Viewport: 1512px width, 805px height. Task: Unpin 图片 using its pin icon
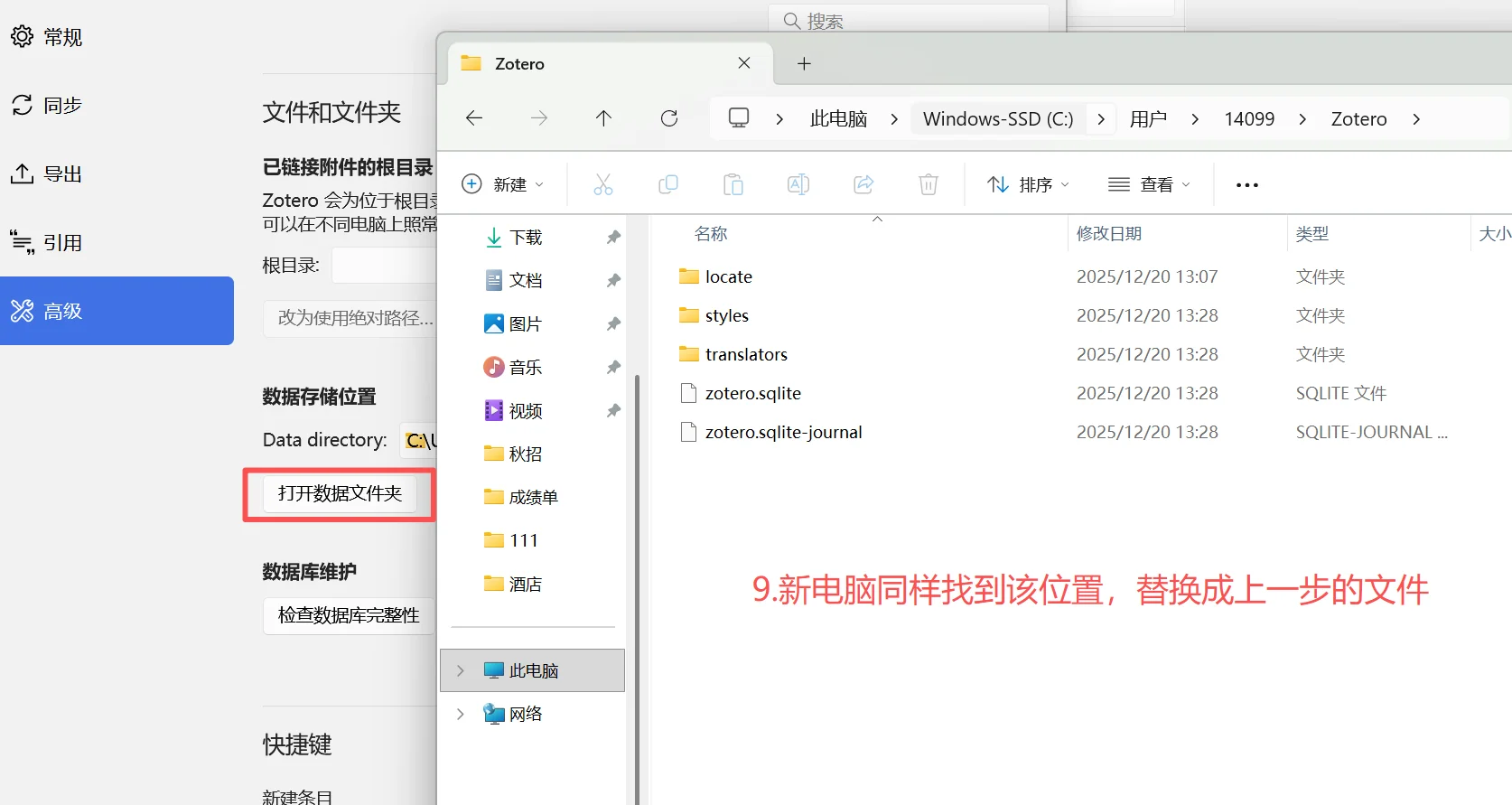point(613,323)
